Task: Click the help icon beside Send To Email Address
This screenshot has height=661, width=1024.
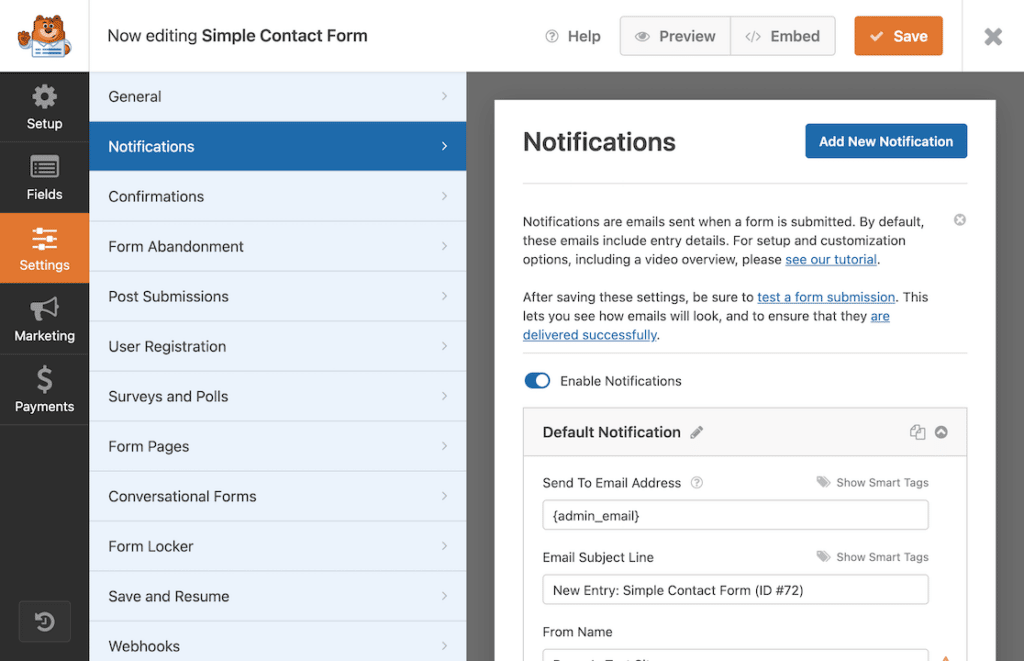Action: [x=696, y=482]
